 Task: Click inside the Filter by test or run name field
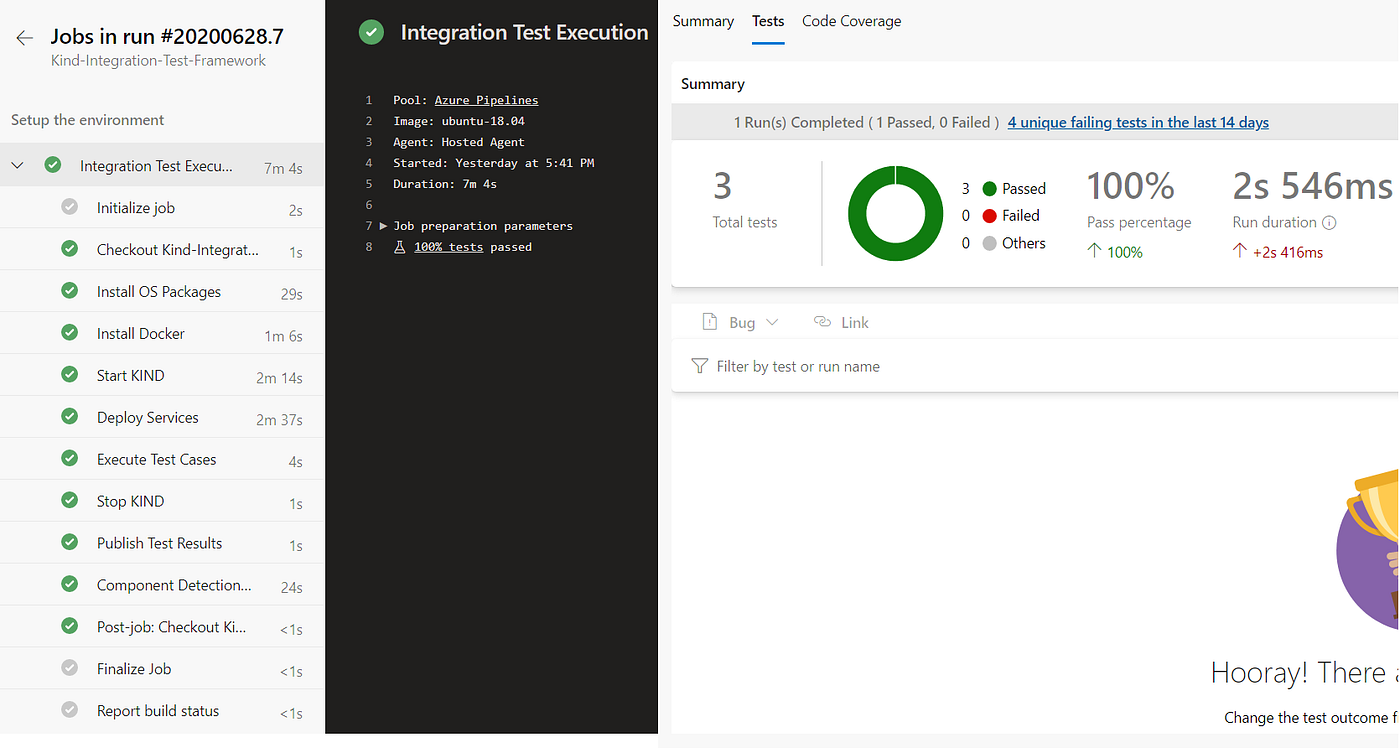click(800, 366)
